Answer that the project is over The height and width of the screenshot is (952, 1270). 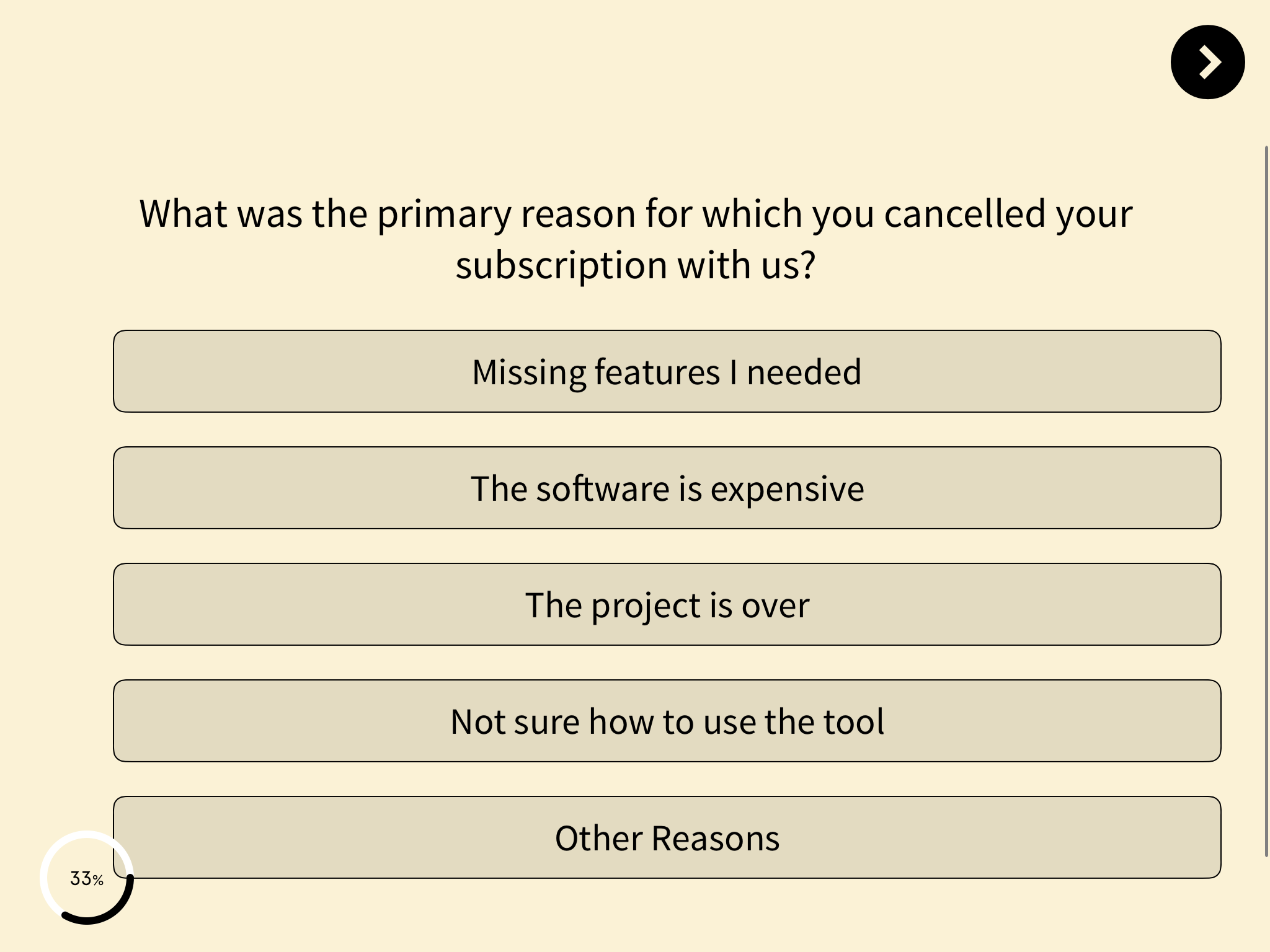pos(667,604)
